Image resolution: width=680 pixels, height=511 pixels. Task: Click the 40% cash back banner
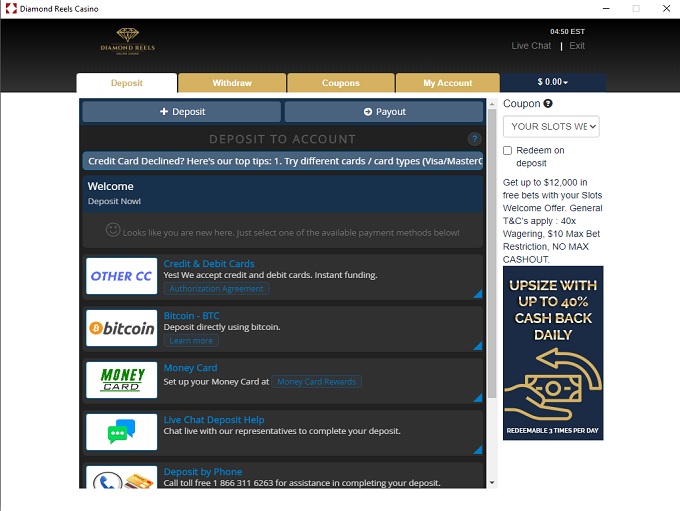coord(553,353)
